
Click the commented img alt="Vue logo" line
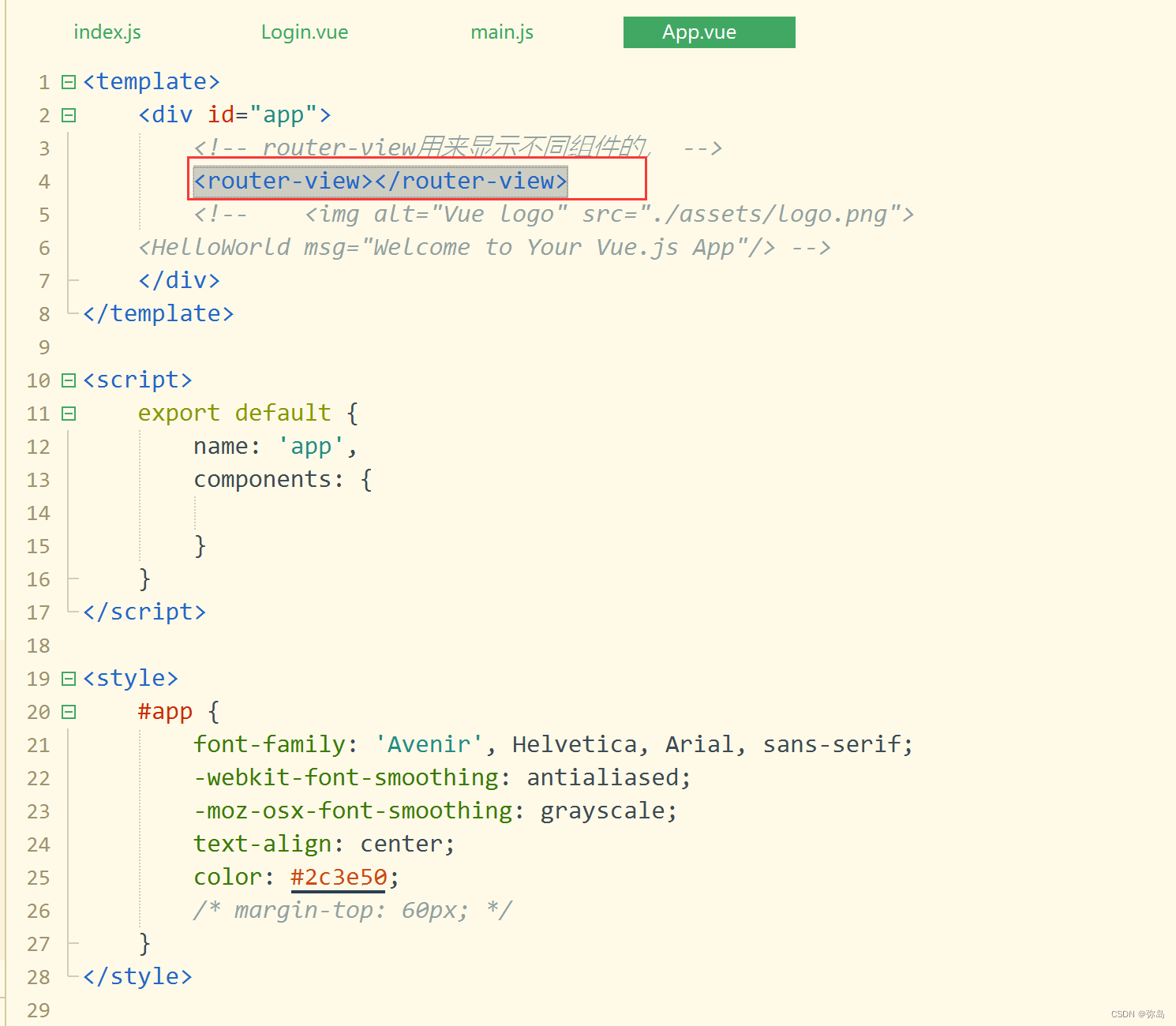pos(554,215)
